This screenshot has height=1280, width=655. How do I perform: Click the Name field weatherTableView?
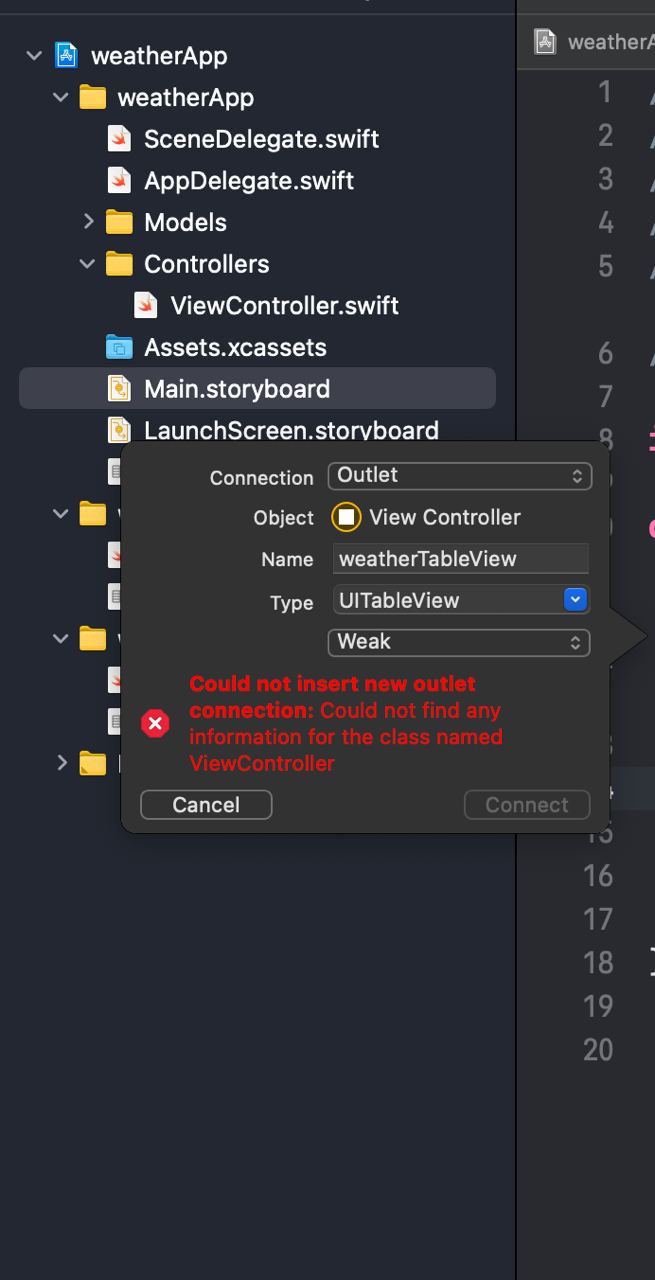click(461, 559)
